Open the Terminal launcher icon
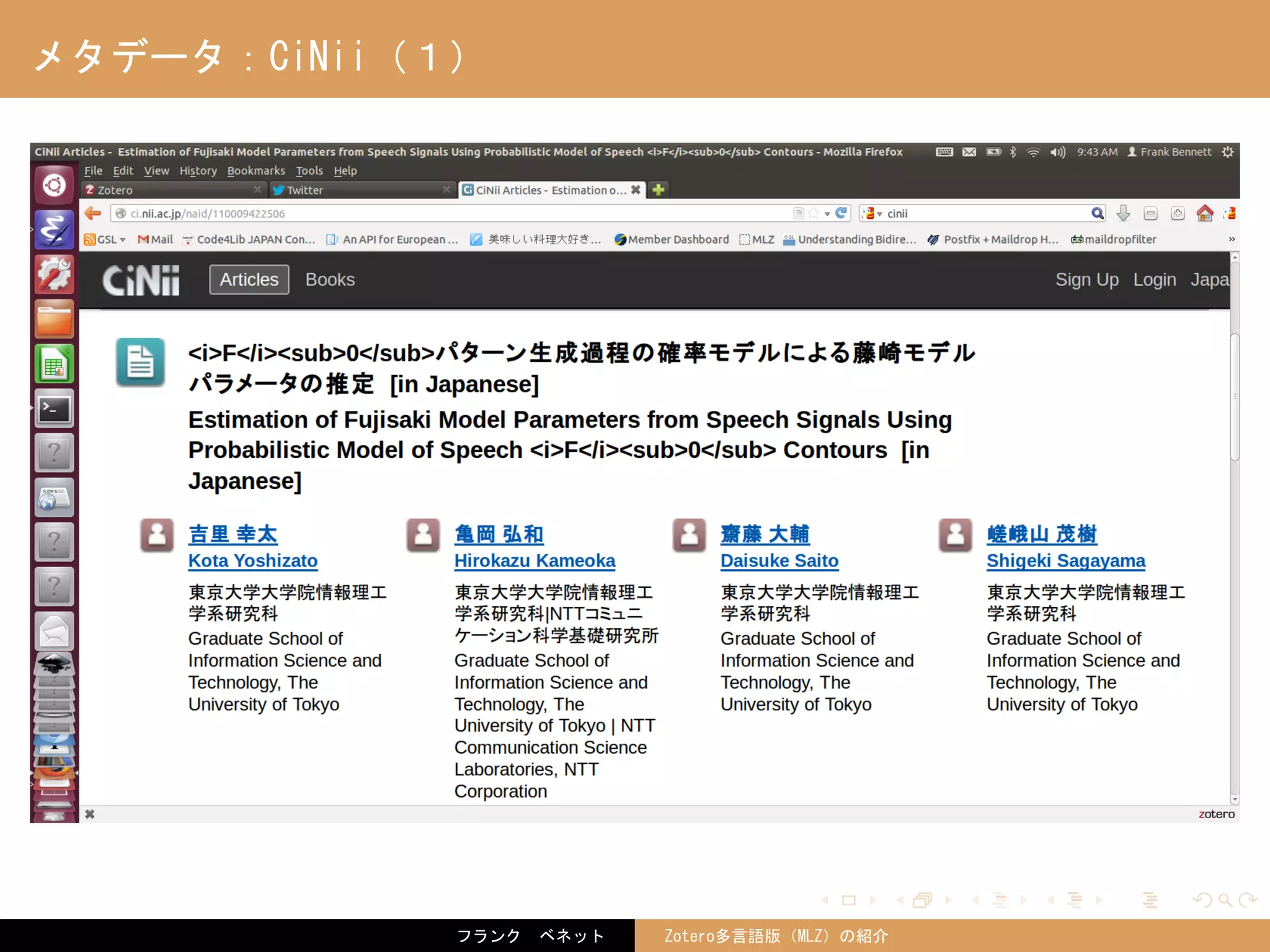 point(54,408)
